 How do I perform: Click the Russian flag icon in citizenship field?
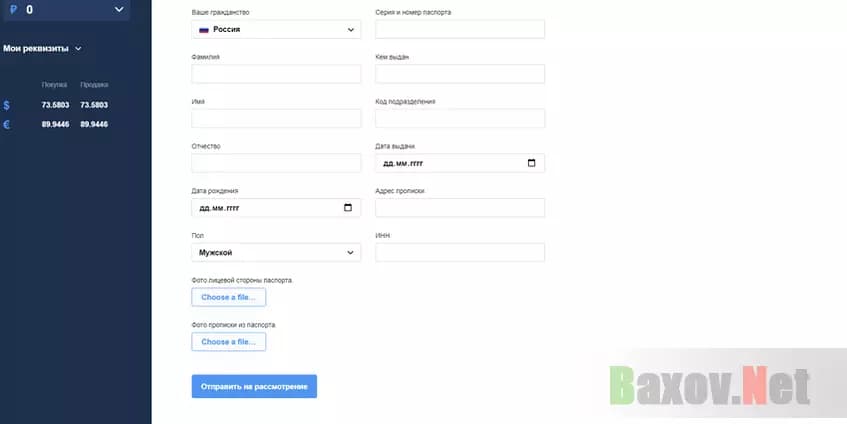point(204,30)
